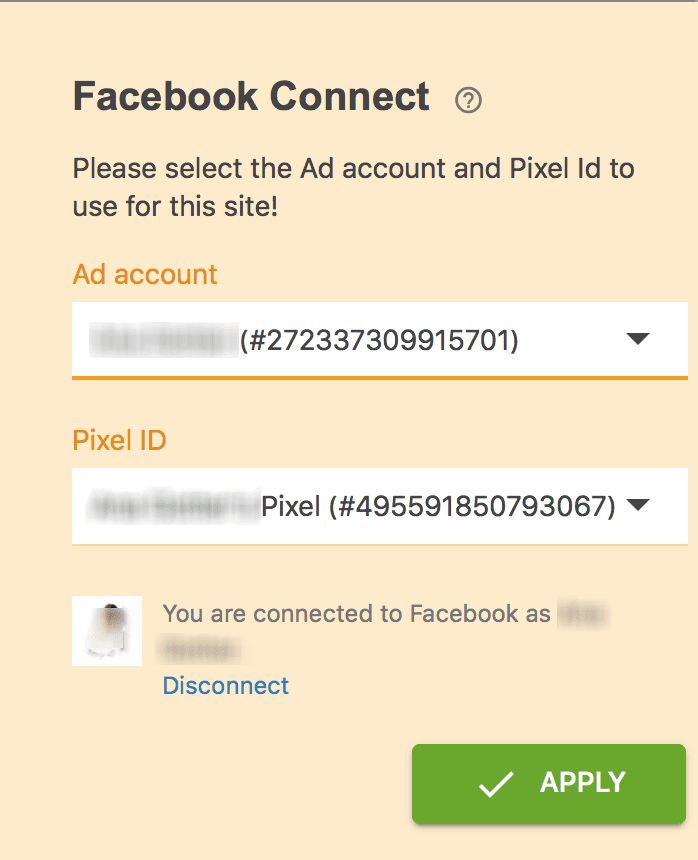698x860 pixels.
Task: Select the connected Facebook profile picture
Action: click(x=107, y=631)
